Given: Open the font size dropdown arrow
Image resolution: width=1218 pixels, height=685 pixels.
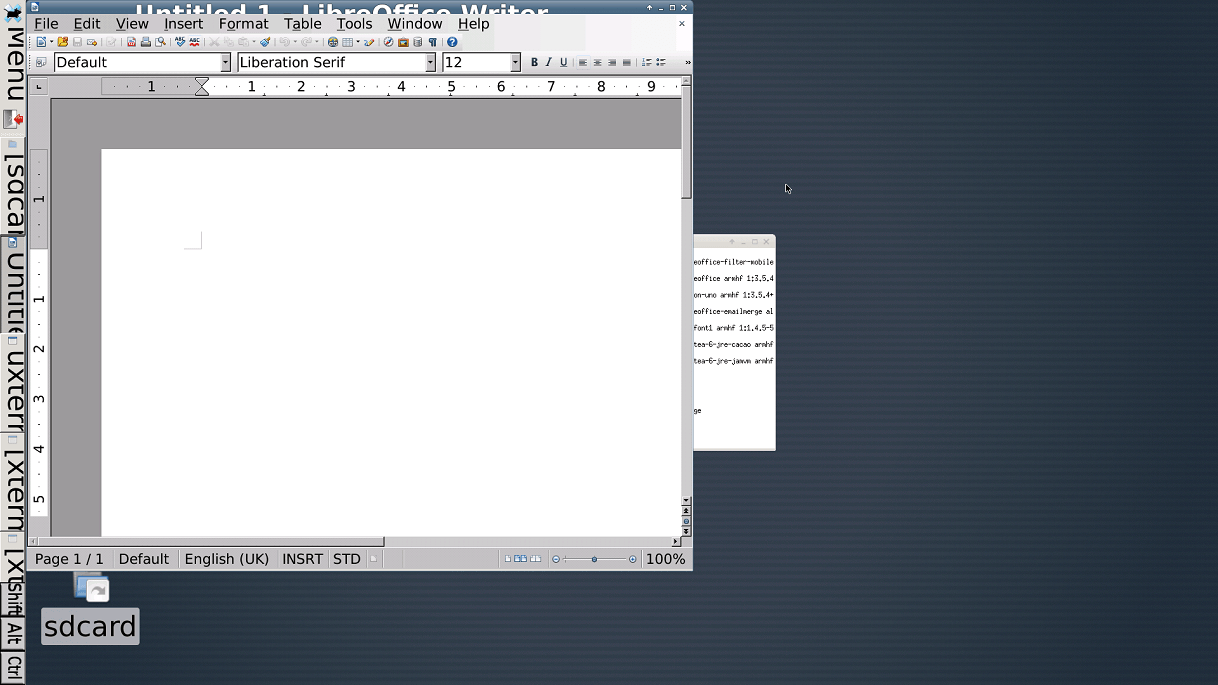Looking at the screenshot, I should point(516,62).
